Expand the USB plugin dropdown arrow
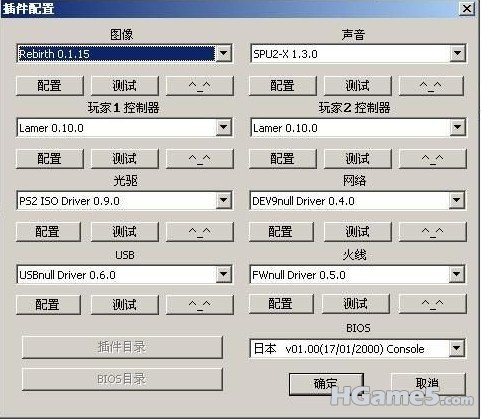The width and height of the screenshot is (481, 420). point(223,275)
